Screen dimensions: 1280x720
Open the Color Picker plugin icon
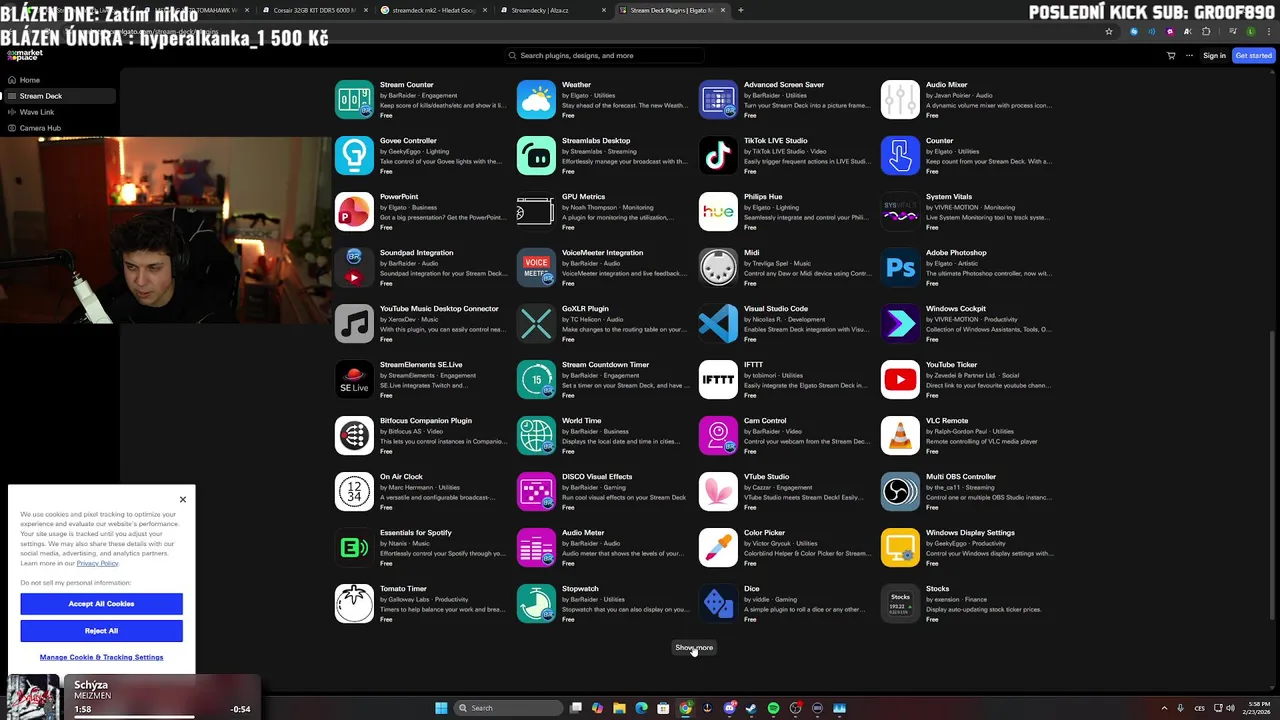pos(718,547)
